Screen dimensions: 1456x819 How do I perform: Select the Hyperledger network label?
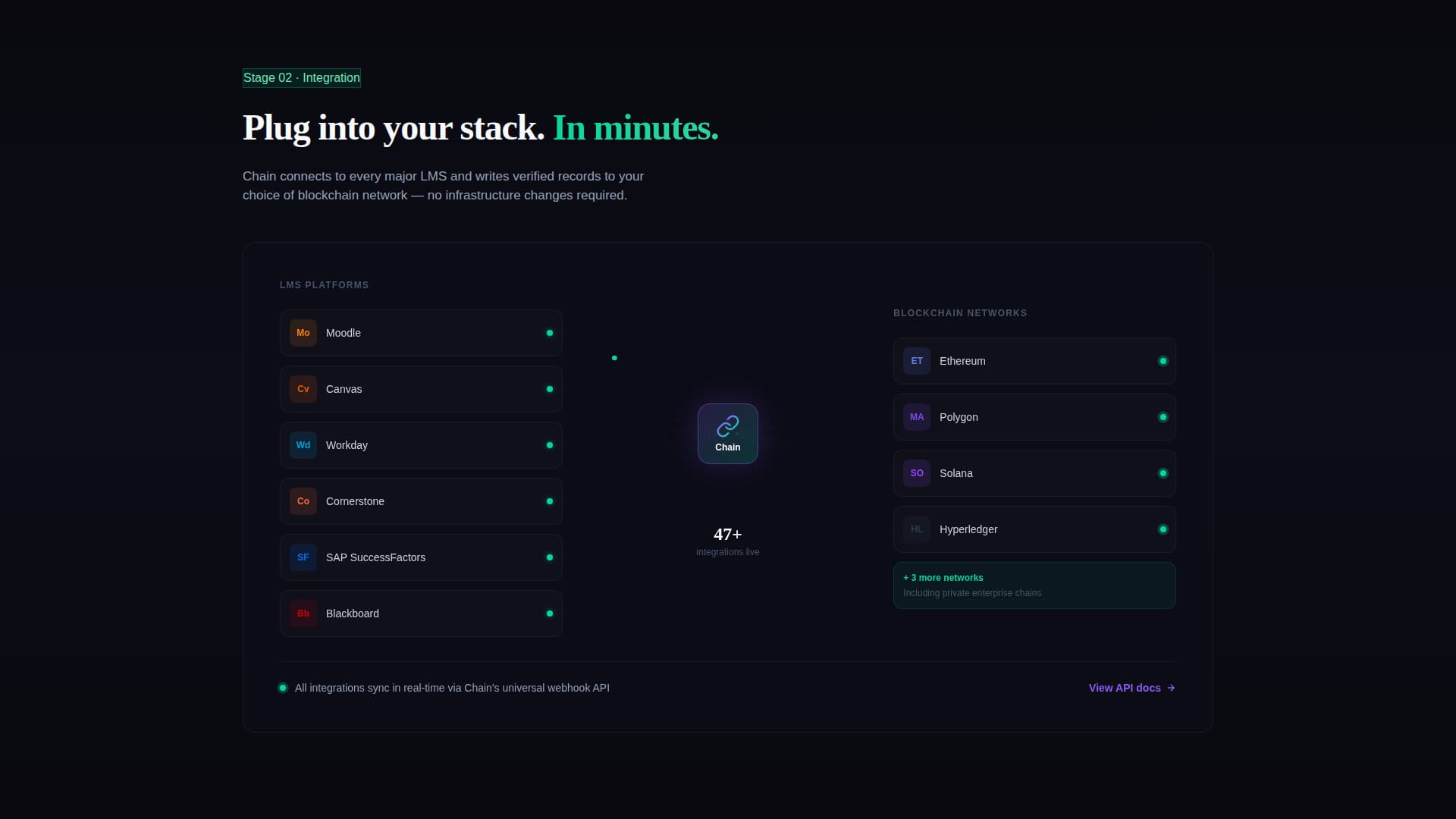click(x=968, y=529)
